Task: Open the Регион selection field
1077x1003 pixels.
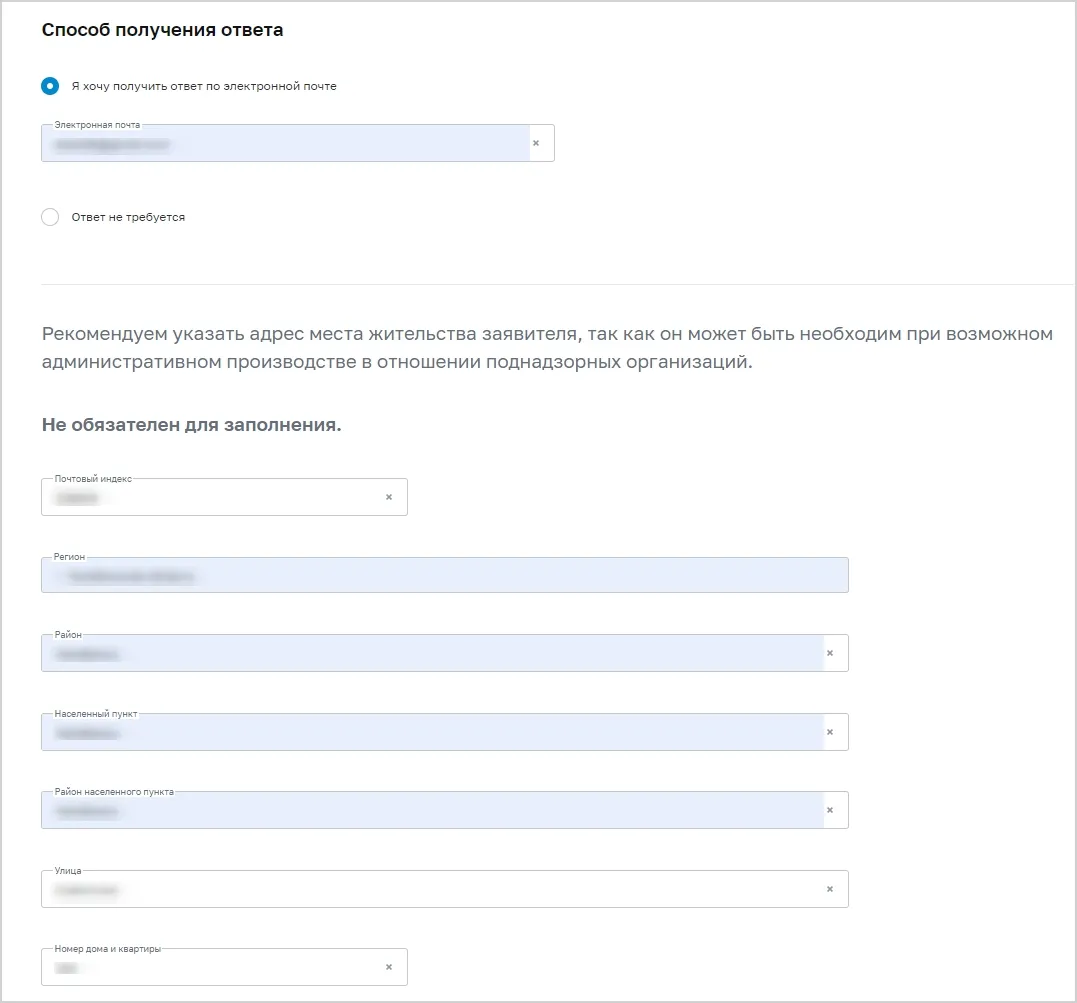Action: pyautogui.click(x=444, y=575)
